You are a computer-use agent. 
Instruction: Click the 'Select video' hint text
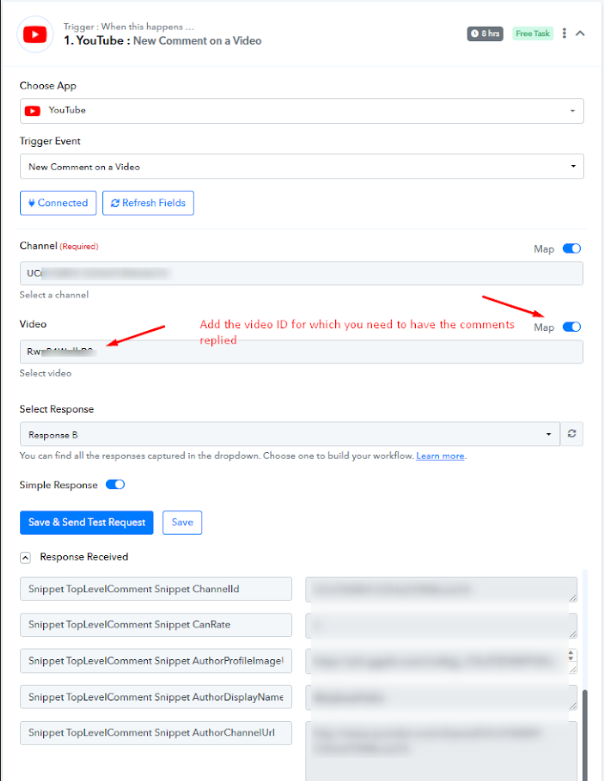[x=45, y=373]
